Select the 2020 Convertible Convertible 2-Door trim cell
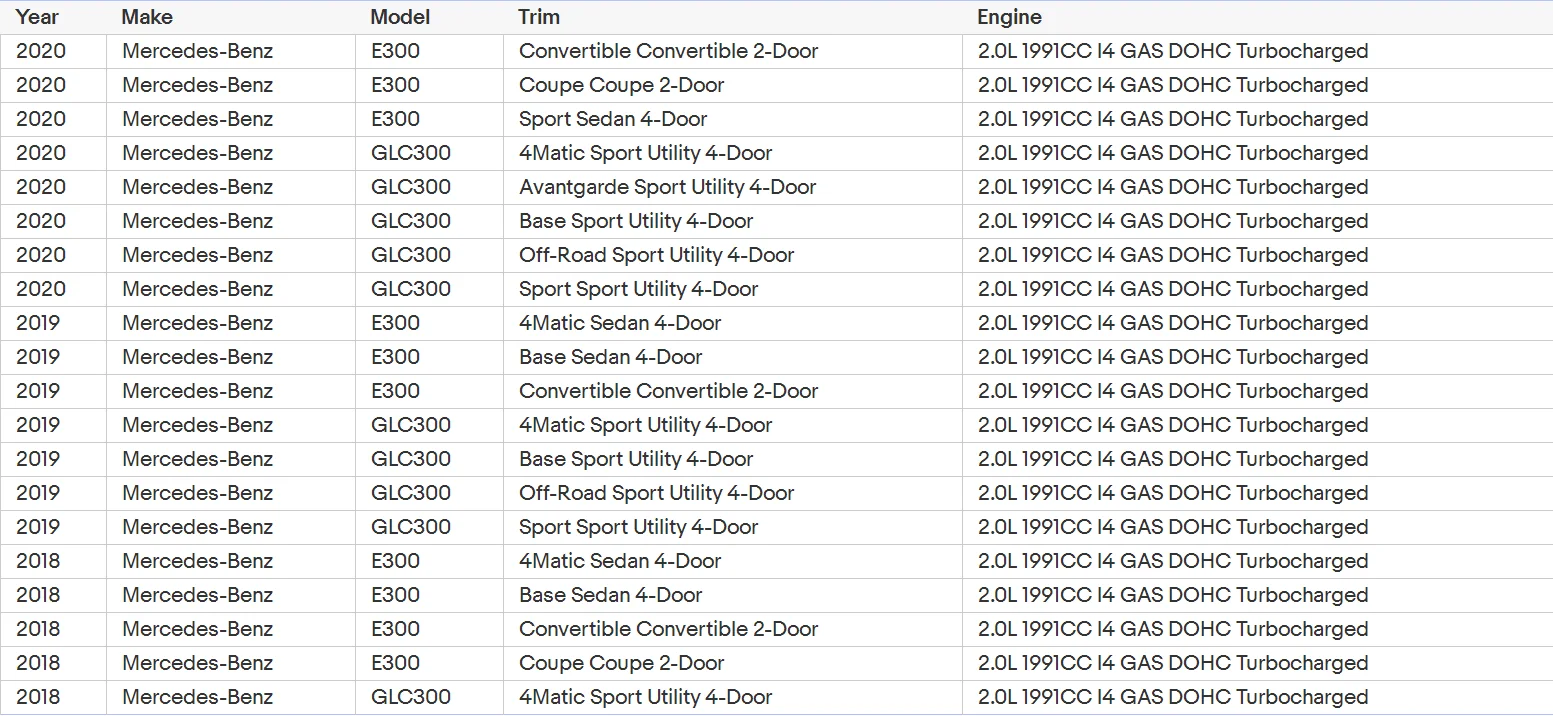Screen dimensions: 1553x716 (x=668, y=51)
